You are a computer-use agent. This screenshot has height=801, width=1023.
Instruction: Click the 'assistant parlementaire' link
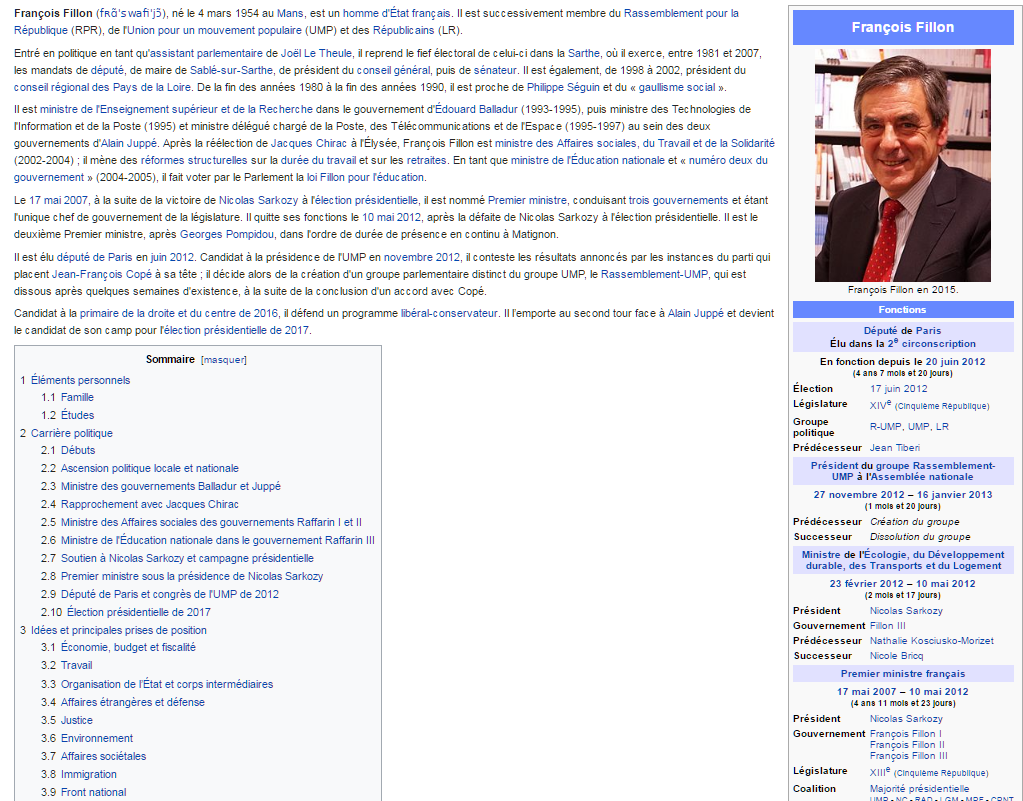coord(206,53)
